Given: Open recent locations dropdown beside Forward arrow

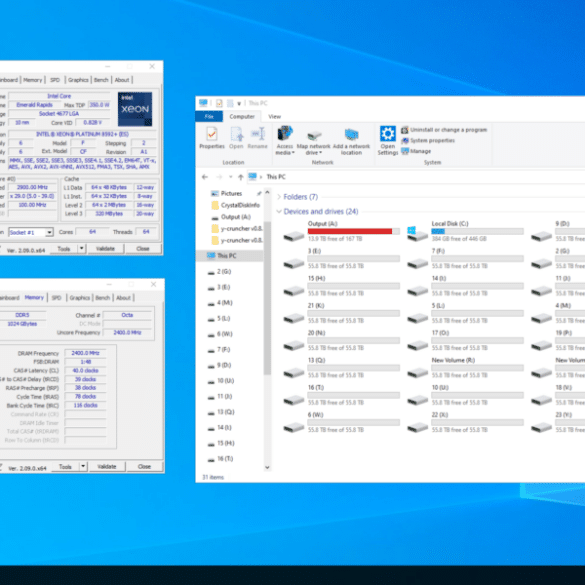Looking at the screenshot, I should pyautogui.click(x=231, y=177).
